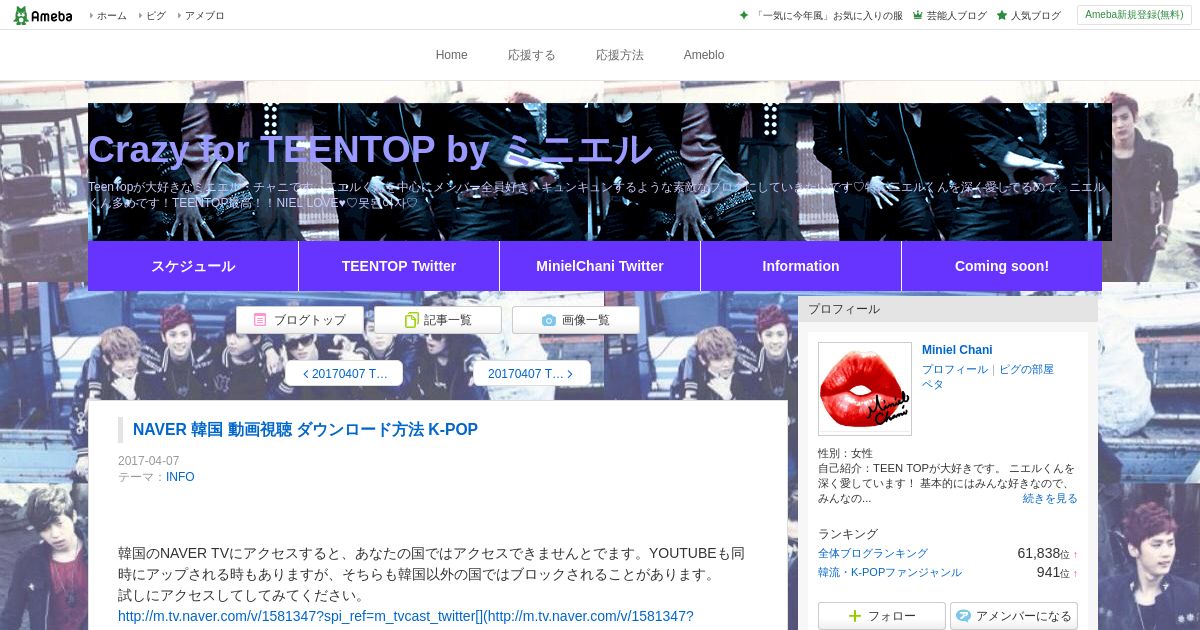Open the アメブロ link in top bar
This screenshot has width=1200, height=630.
pos(204,16)
